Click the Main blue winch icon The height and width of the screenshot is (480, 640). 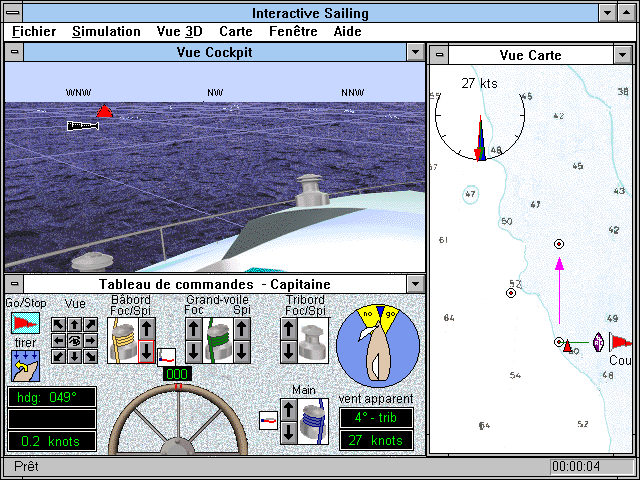click(x=313, y=422)
